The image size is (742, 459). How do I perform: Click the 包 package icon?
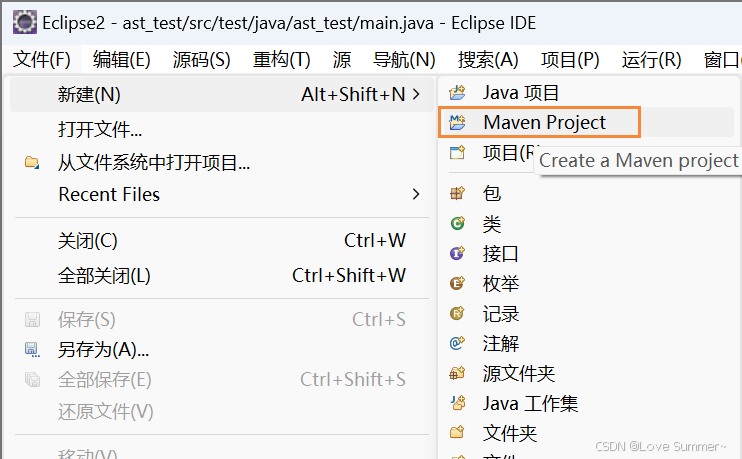(x=457, y=193)
